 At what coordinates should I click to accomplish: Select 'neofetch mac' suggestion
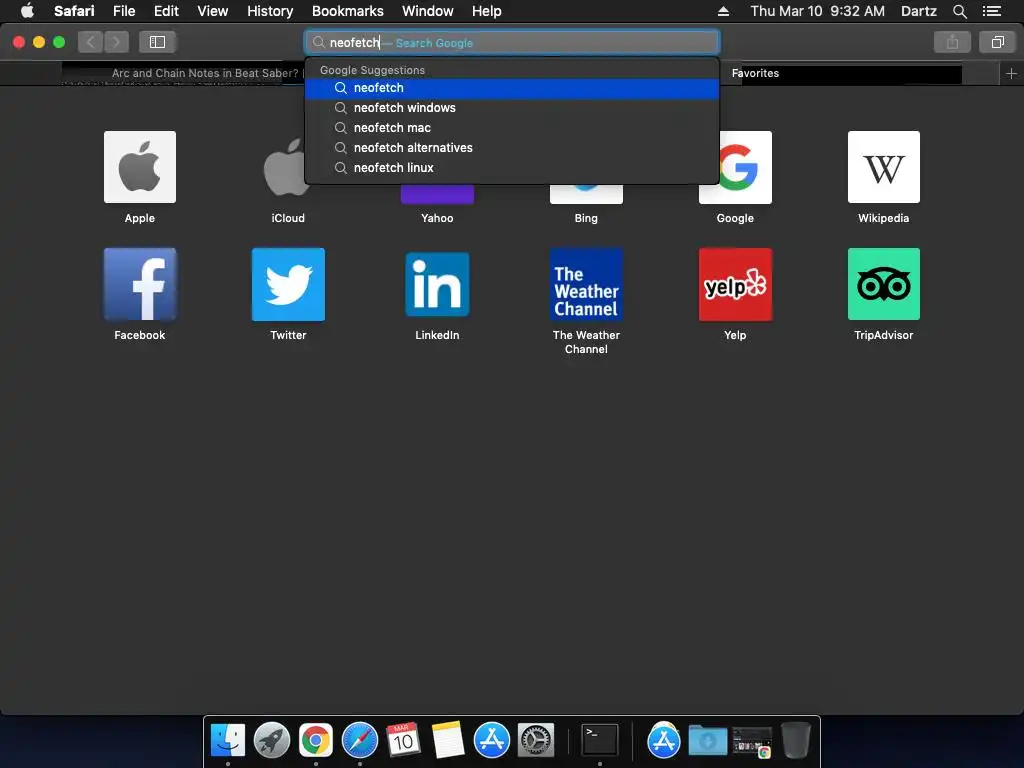coord(512,128)
